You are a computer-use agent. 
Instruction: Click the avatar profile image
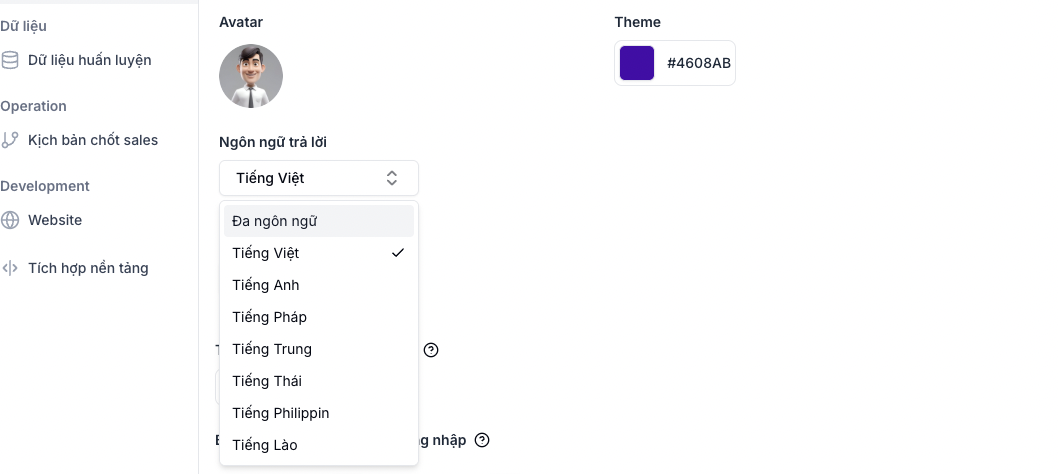click(x=251, y=76)
